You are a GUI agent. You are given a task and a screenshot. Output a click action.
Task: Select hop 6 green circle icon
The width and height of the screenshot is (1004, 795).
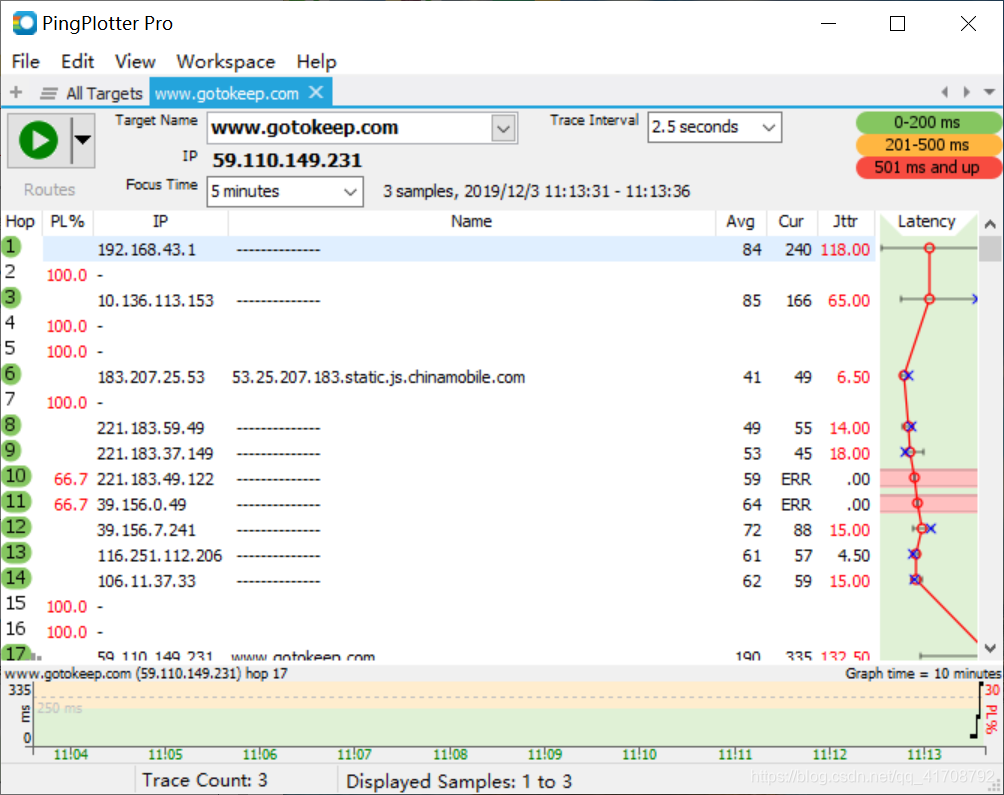tap(11, 374)
